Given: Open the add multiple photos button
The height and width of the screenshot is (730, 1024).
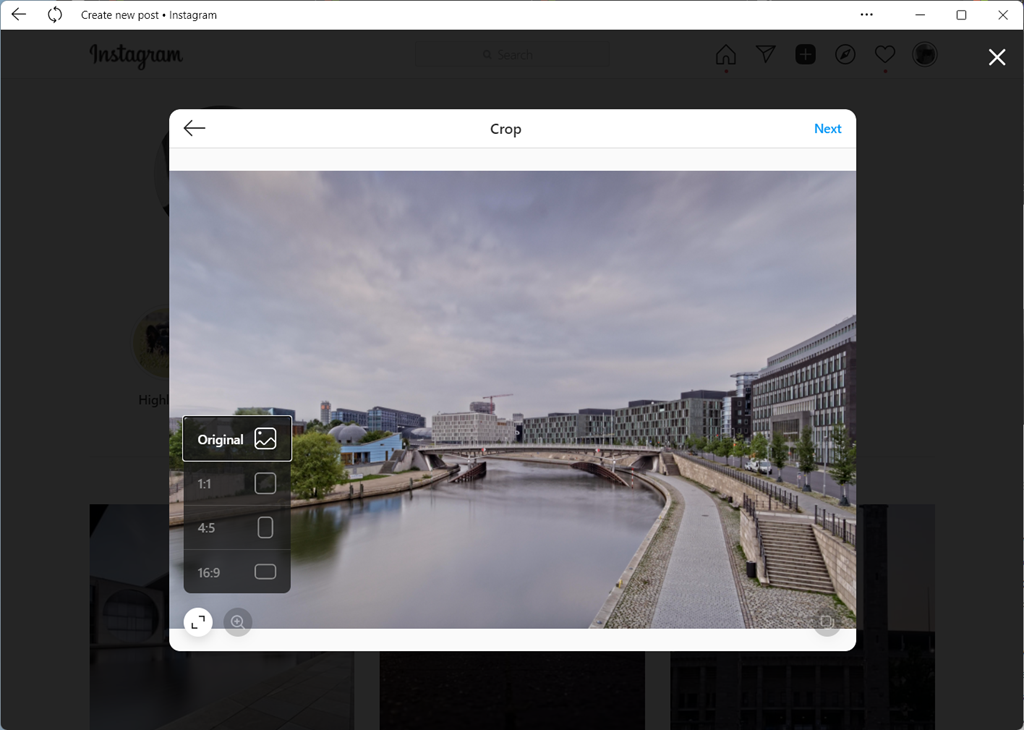Looking at the screenshot, I should click(x=826, y=622).
